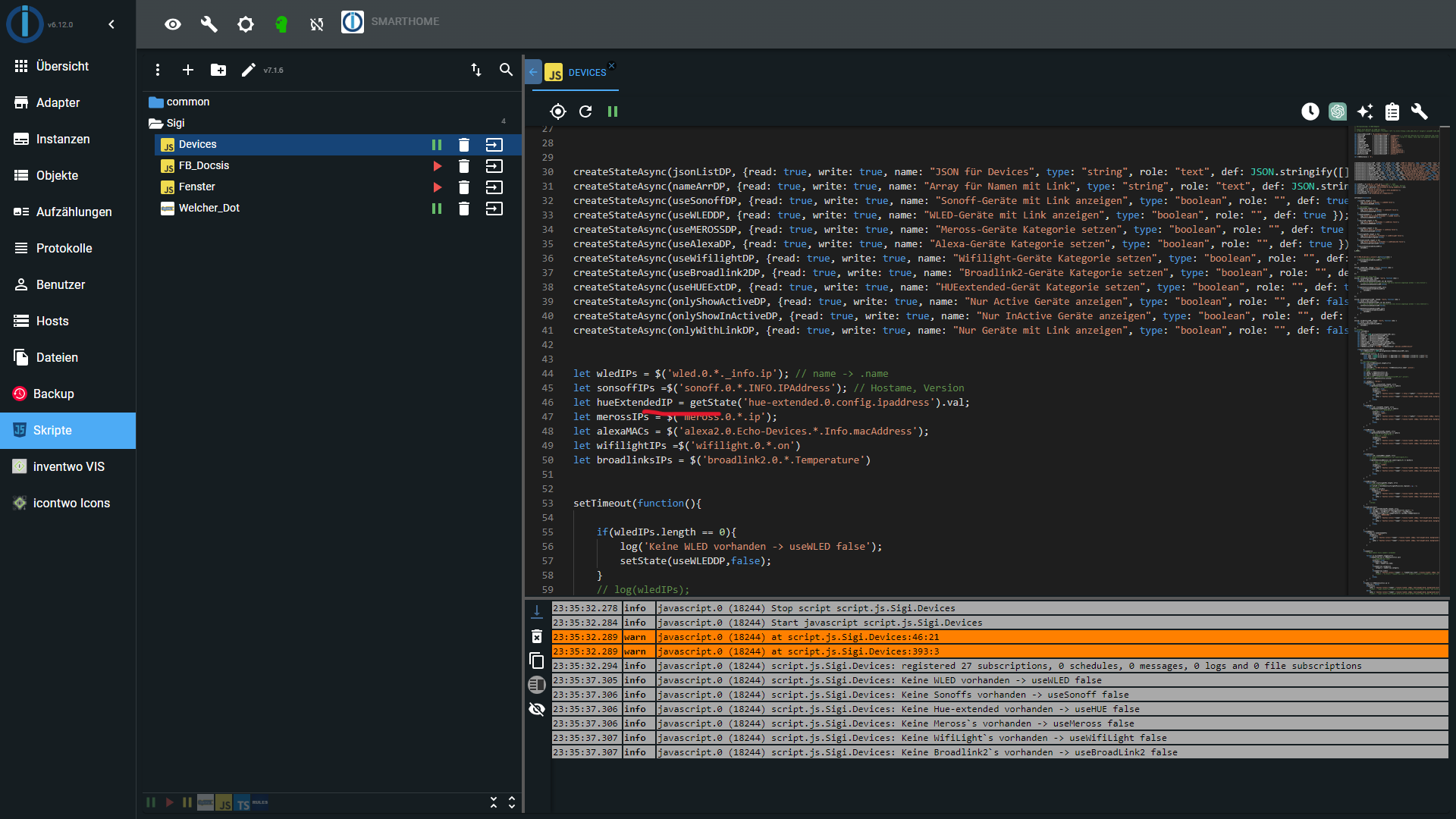The height and width of the screenshot is (819, 1456).
Task: Toggle the pause button on Devices script
Action: 437,144
